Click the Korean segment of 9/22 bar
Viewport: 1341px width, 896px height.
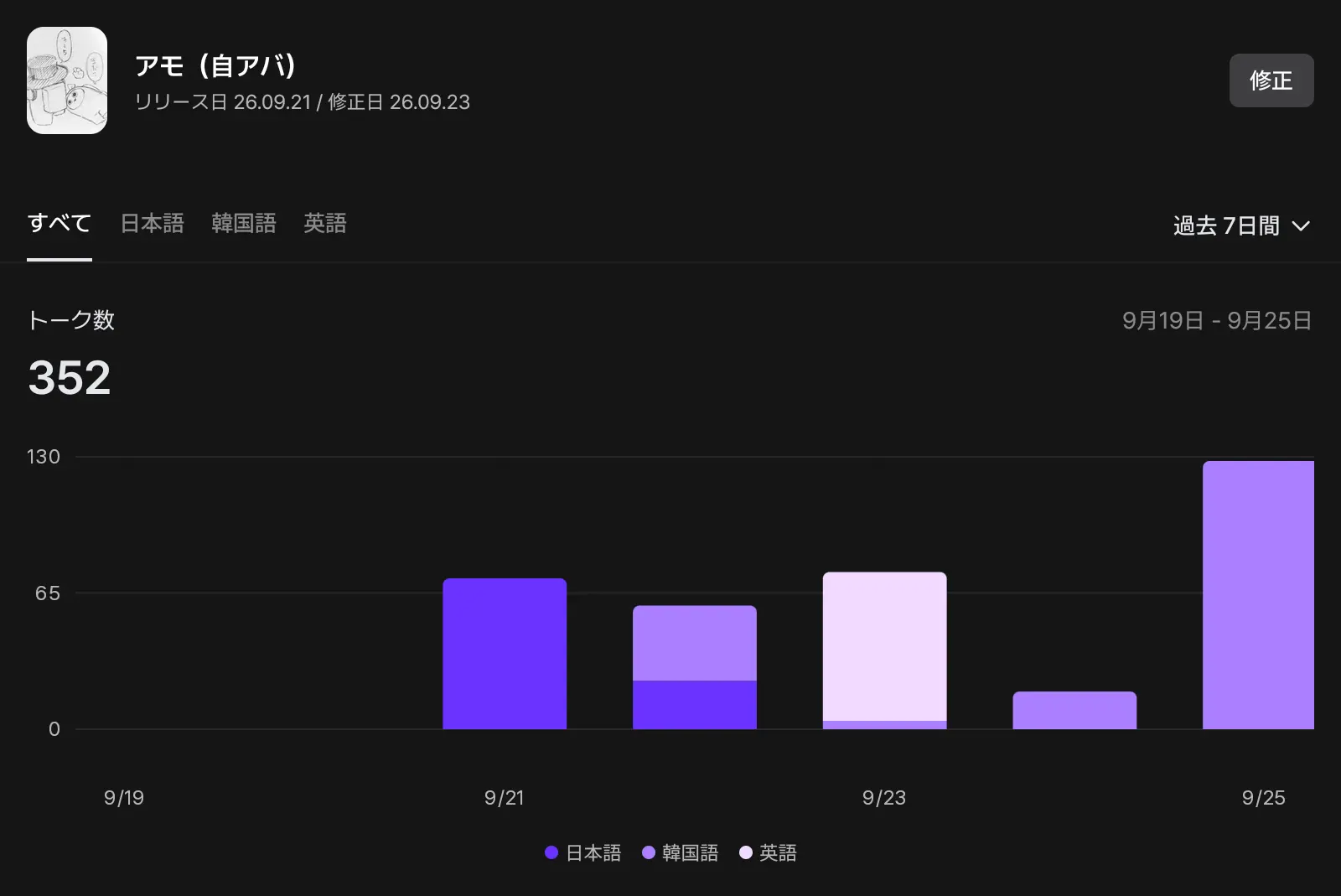[695, 643]
